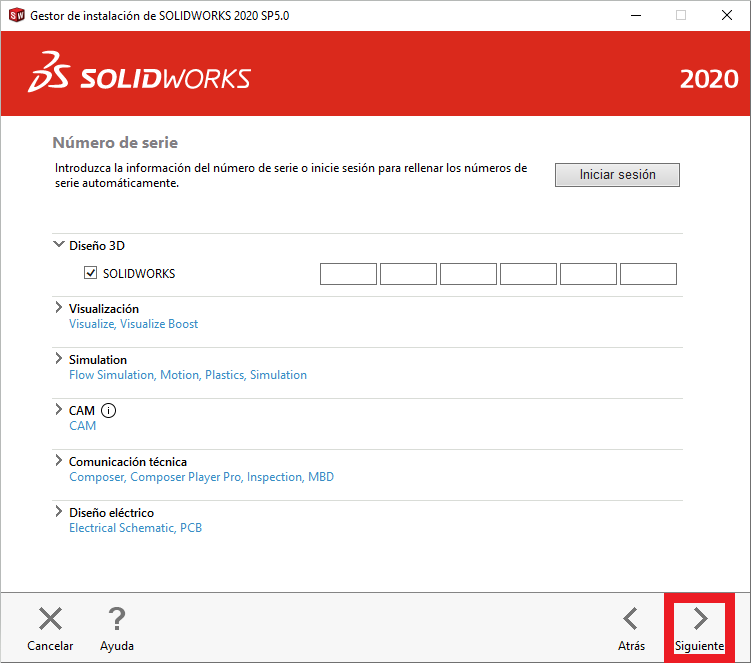Open Composer, Composer Player Pro link
The width and height of the screenshot is (751, 663).
coord(201,477)
